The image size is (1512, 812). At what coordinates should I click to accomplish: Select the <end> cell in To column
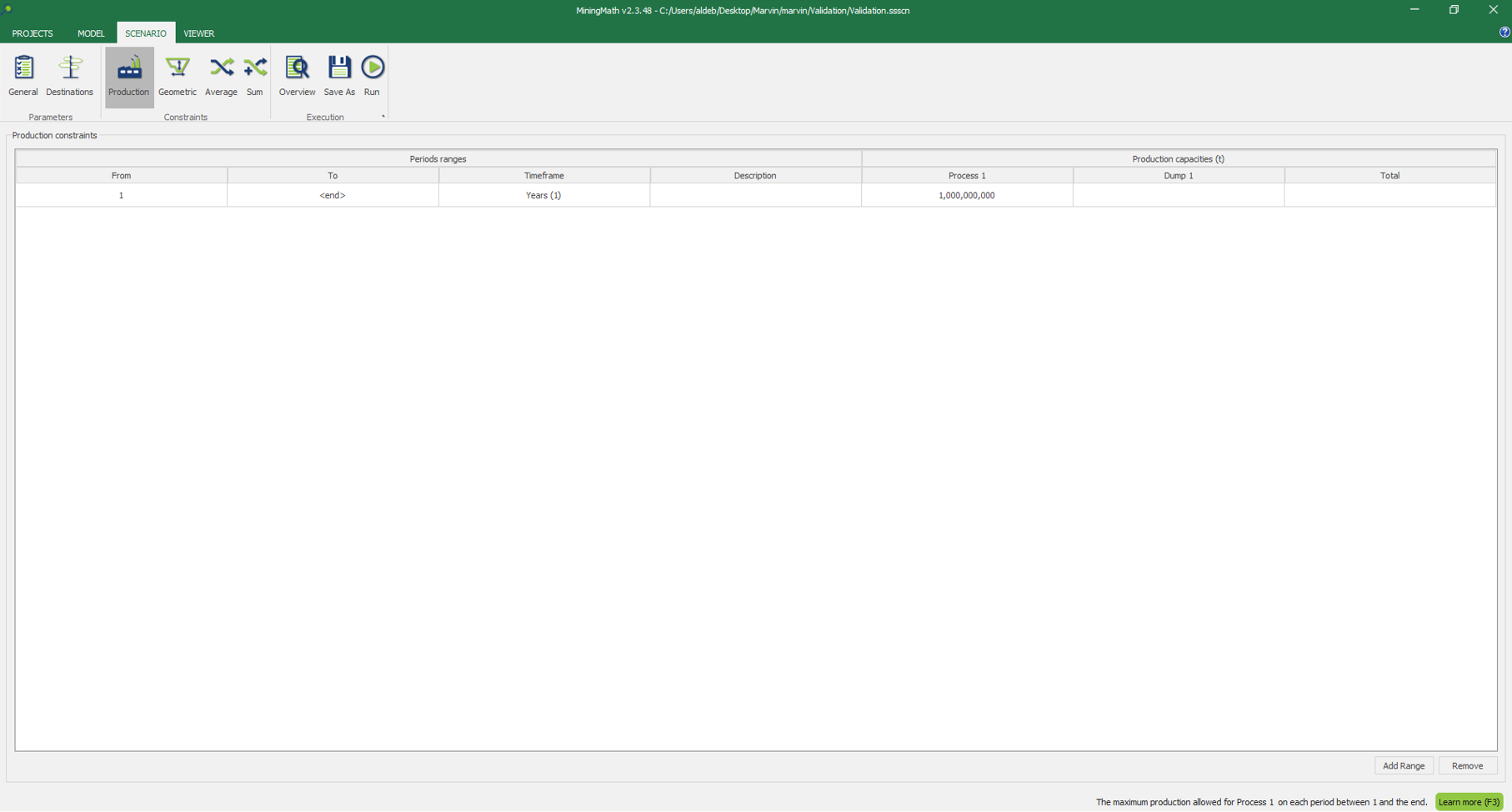(333, 195)
